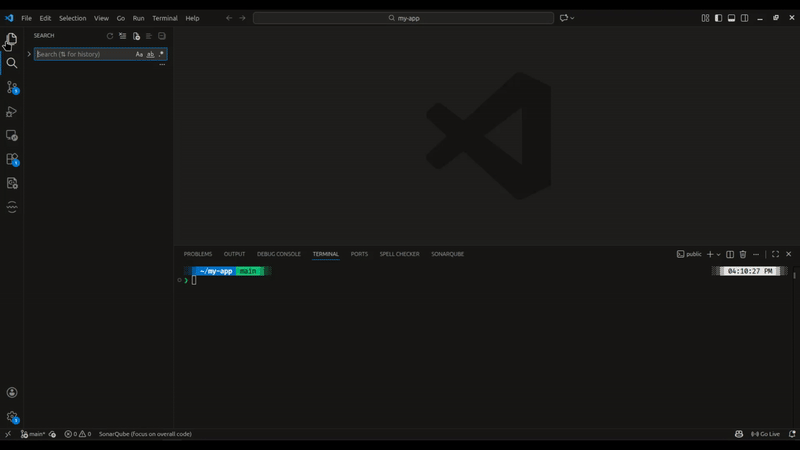
Task: Open notifications bell
Action: click(792, 434)
